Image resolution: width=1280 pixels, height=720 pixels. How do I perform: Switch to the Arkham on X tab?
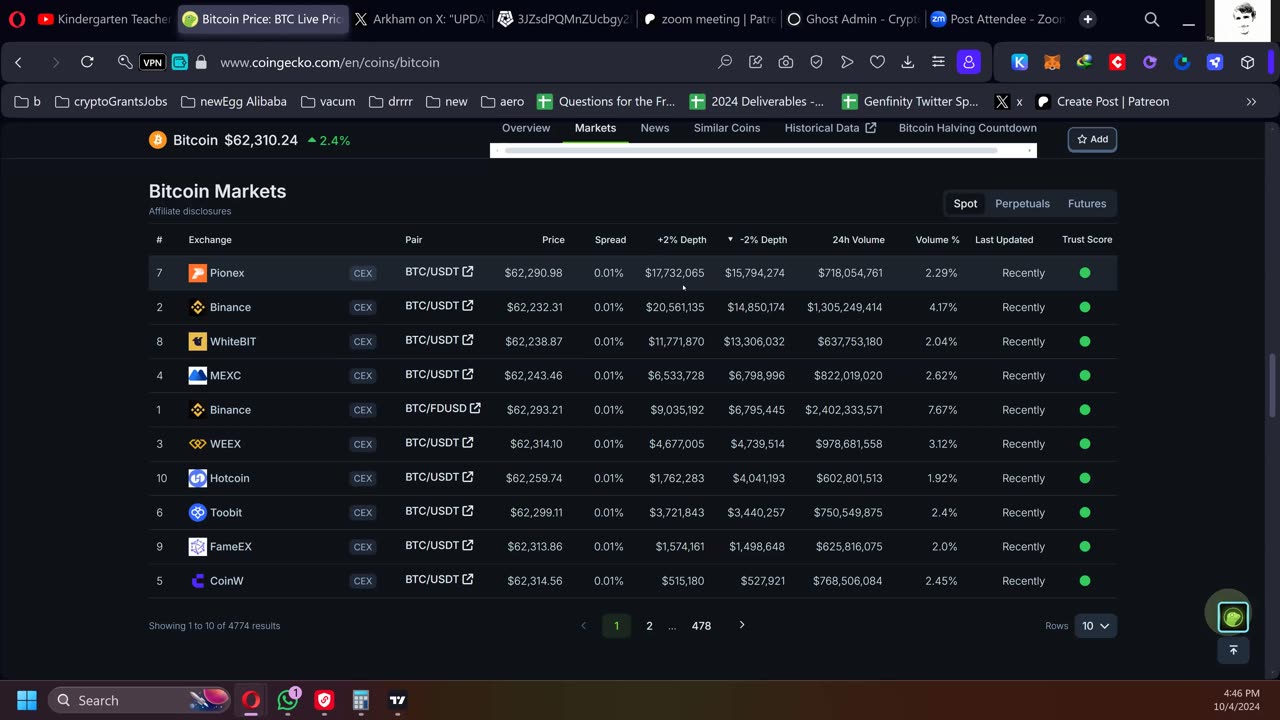pos(419,19)
